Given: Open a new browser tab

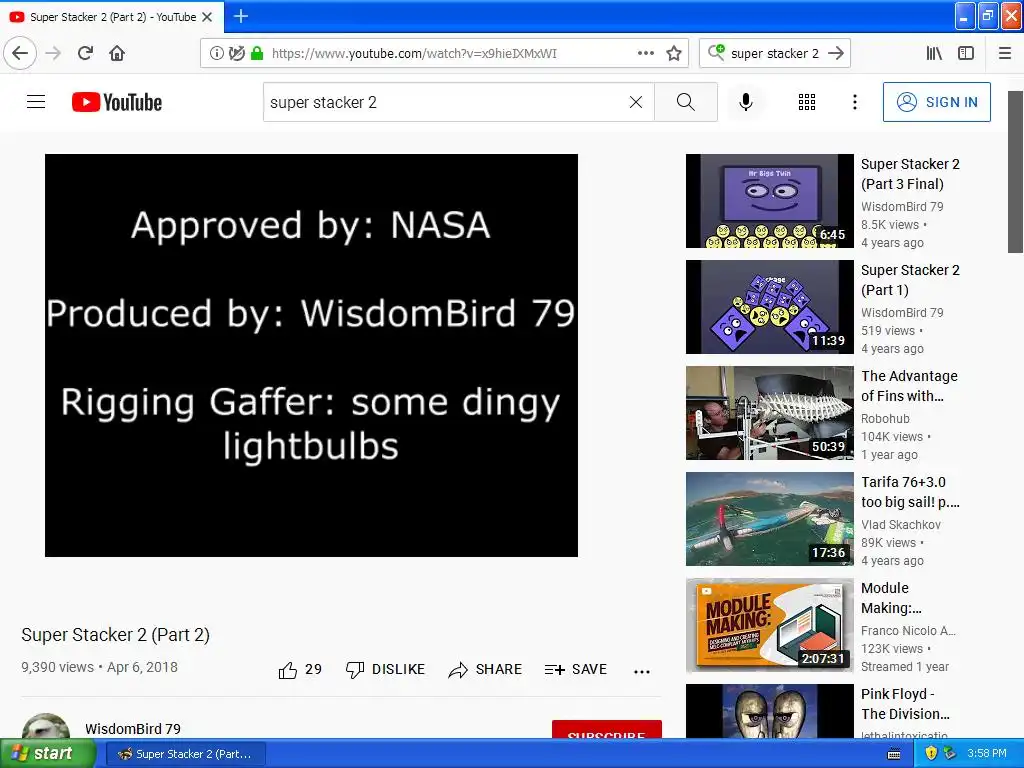Looking at the screenshot, I should pyautogui.click(x=241, y=16).
